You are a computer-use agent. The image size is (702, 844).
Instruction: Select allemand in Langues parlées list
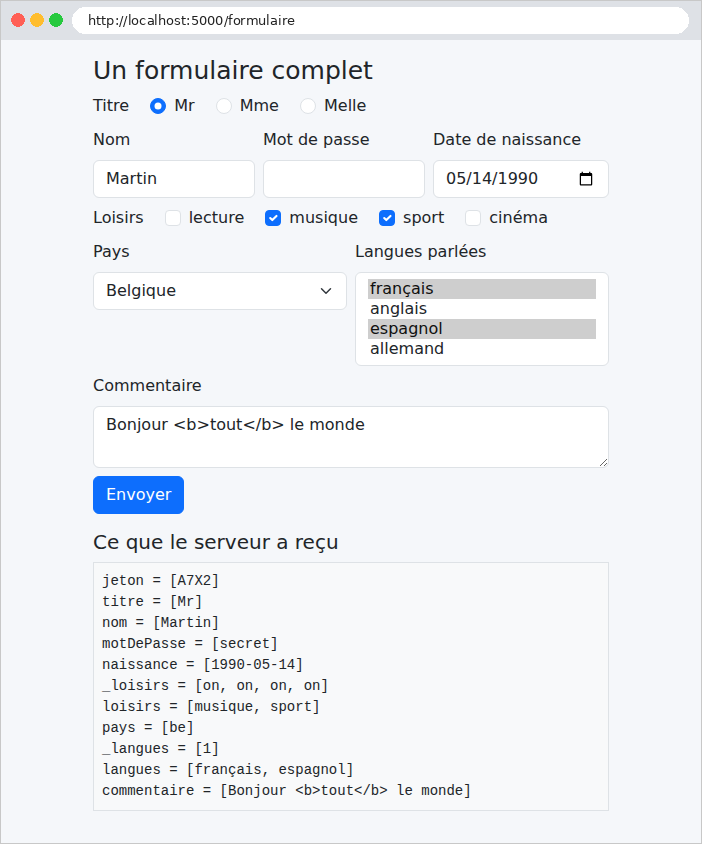(x=482, y=349)
